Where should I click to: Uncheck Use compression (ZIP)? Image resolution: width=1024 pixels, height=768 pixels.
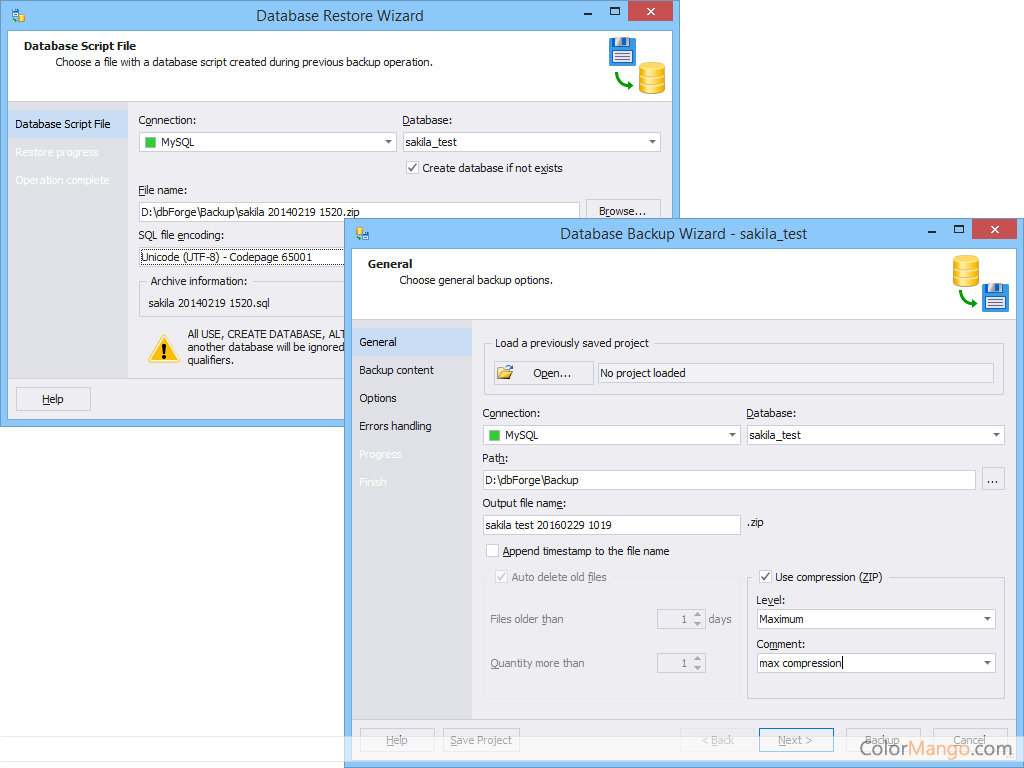point(765,576)
